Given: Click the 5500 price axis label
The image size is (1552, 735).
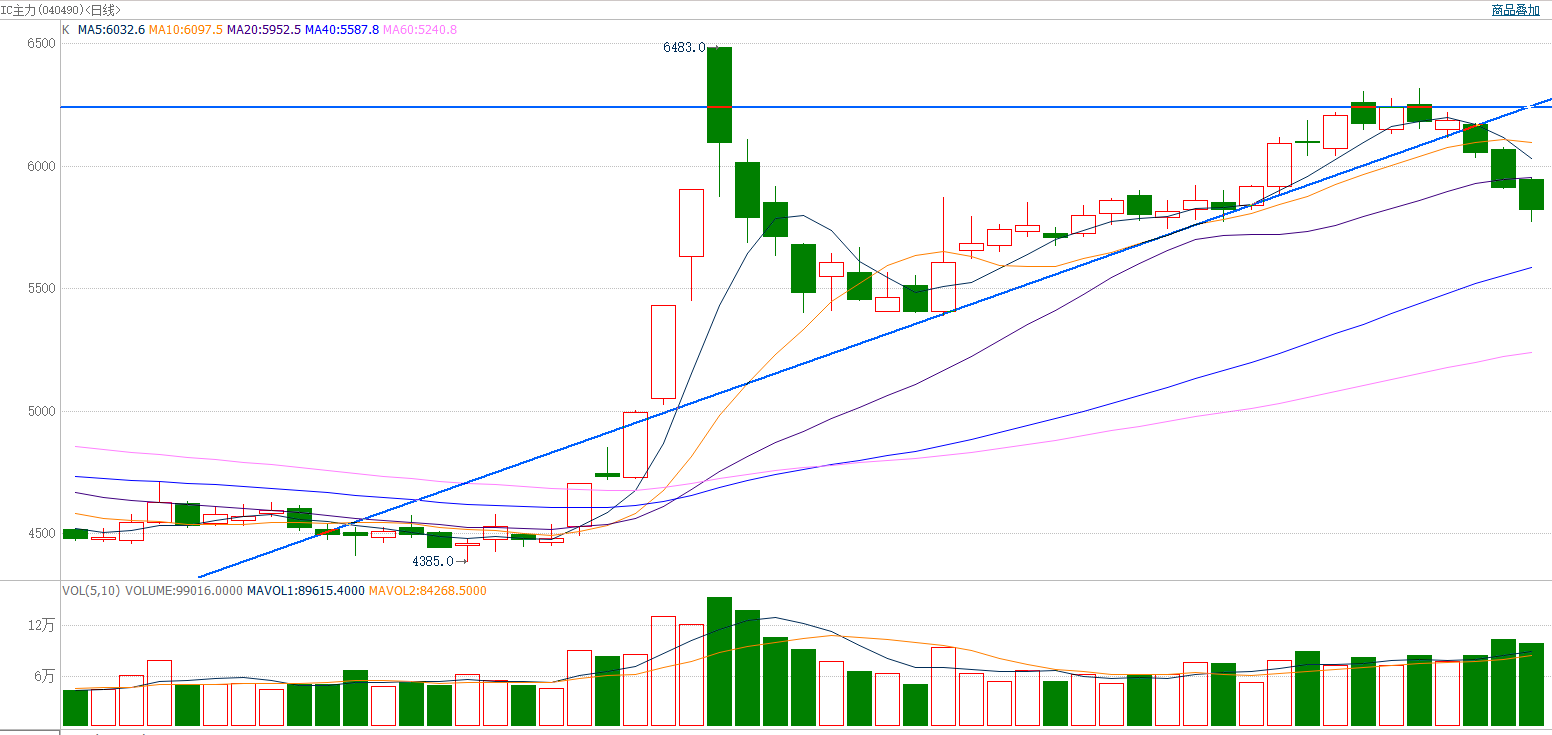Looking at the screenshot, I should coord(42,289).
